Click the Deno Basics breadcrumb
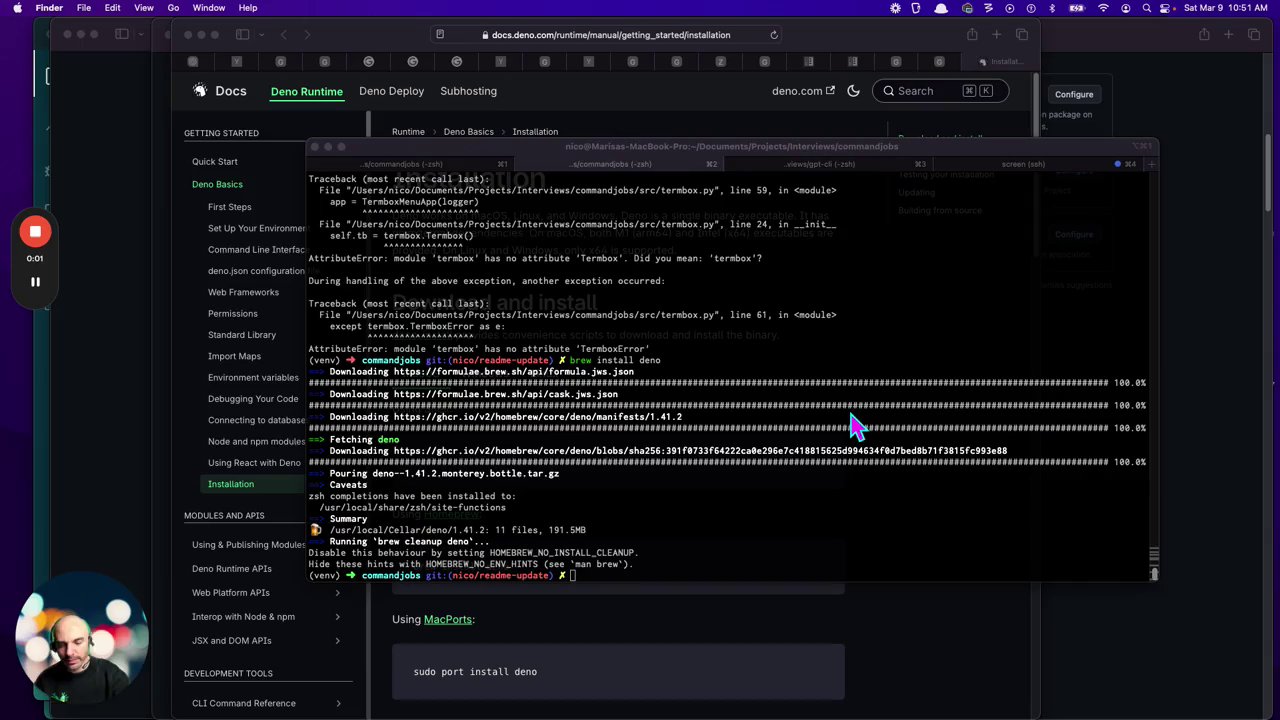 point(469,132)
